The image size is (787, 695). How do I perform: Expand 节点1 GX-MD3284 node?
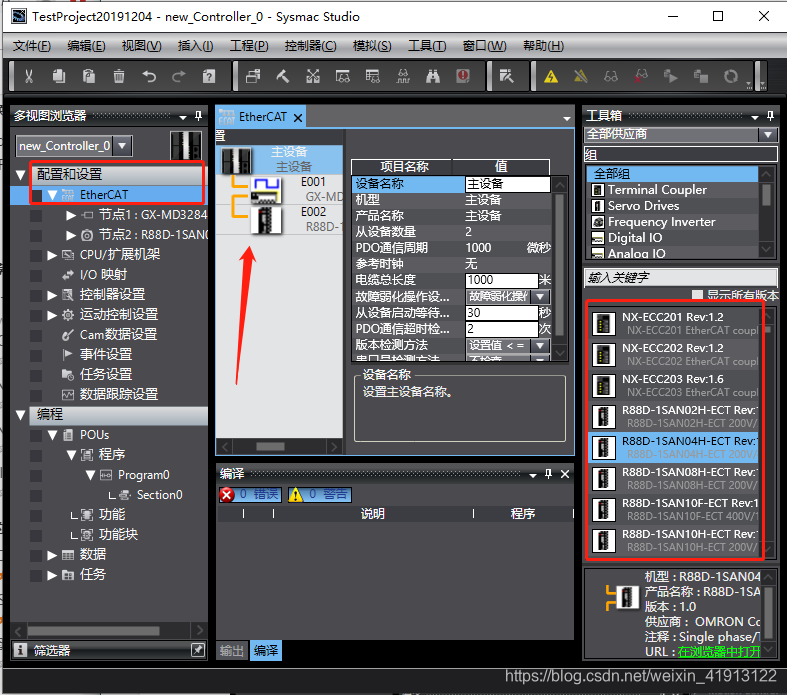click(71, 215)
